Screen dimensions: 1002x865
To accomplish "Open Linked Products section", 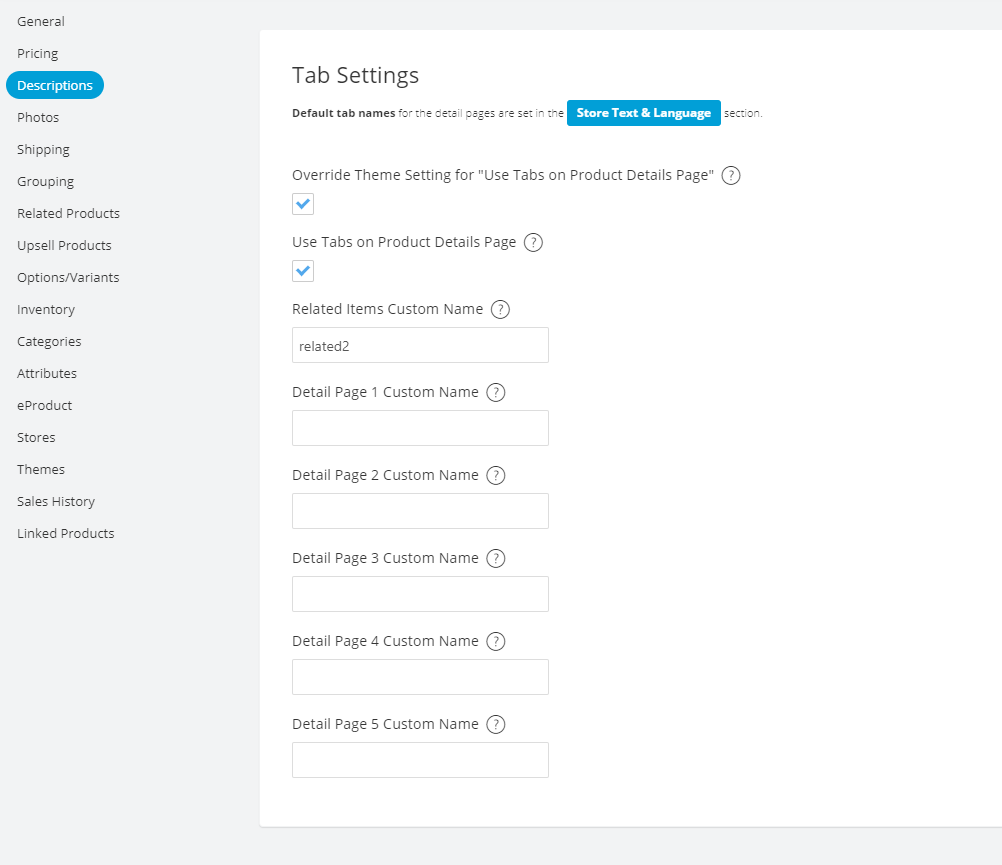I will point(65,533).
